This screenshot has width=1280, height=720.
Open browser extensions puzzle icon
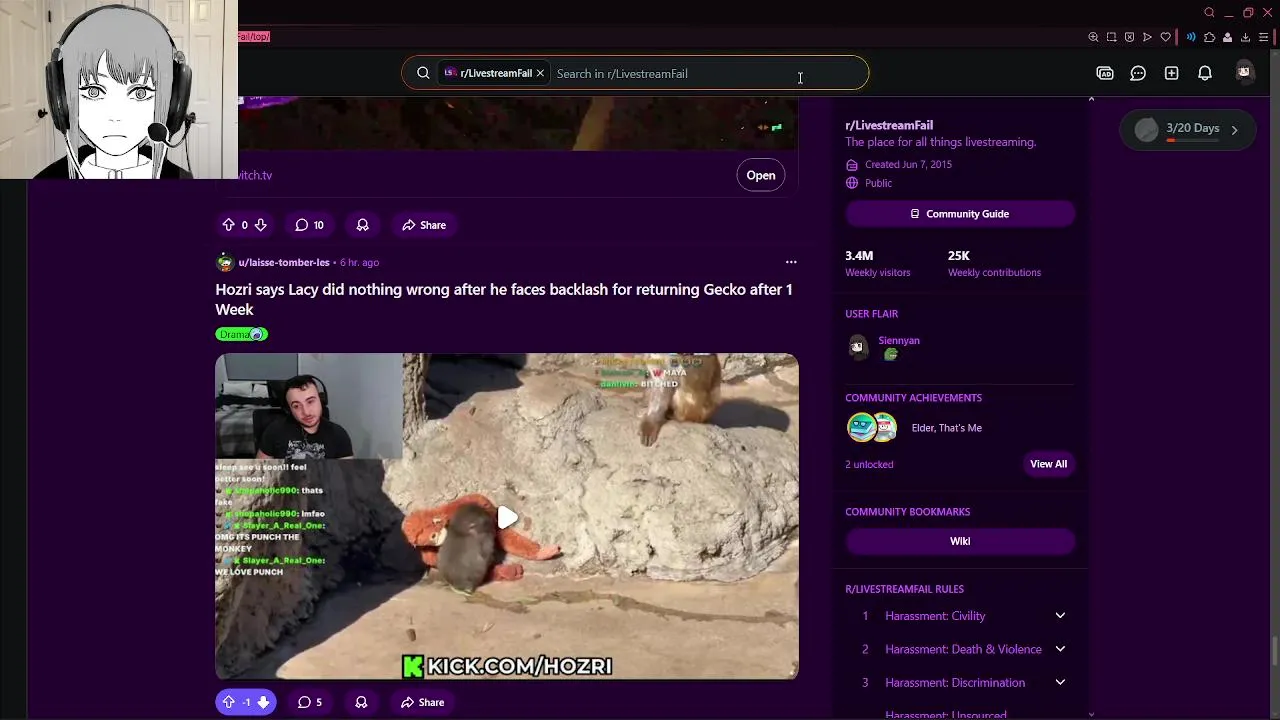click(1209, 37)
